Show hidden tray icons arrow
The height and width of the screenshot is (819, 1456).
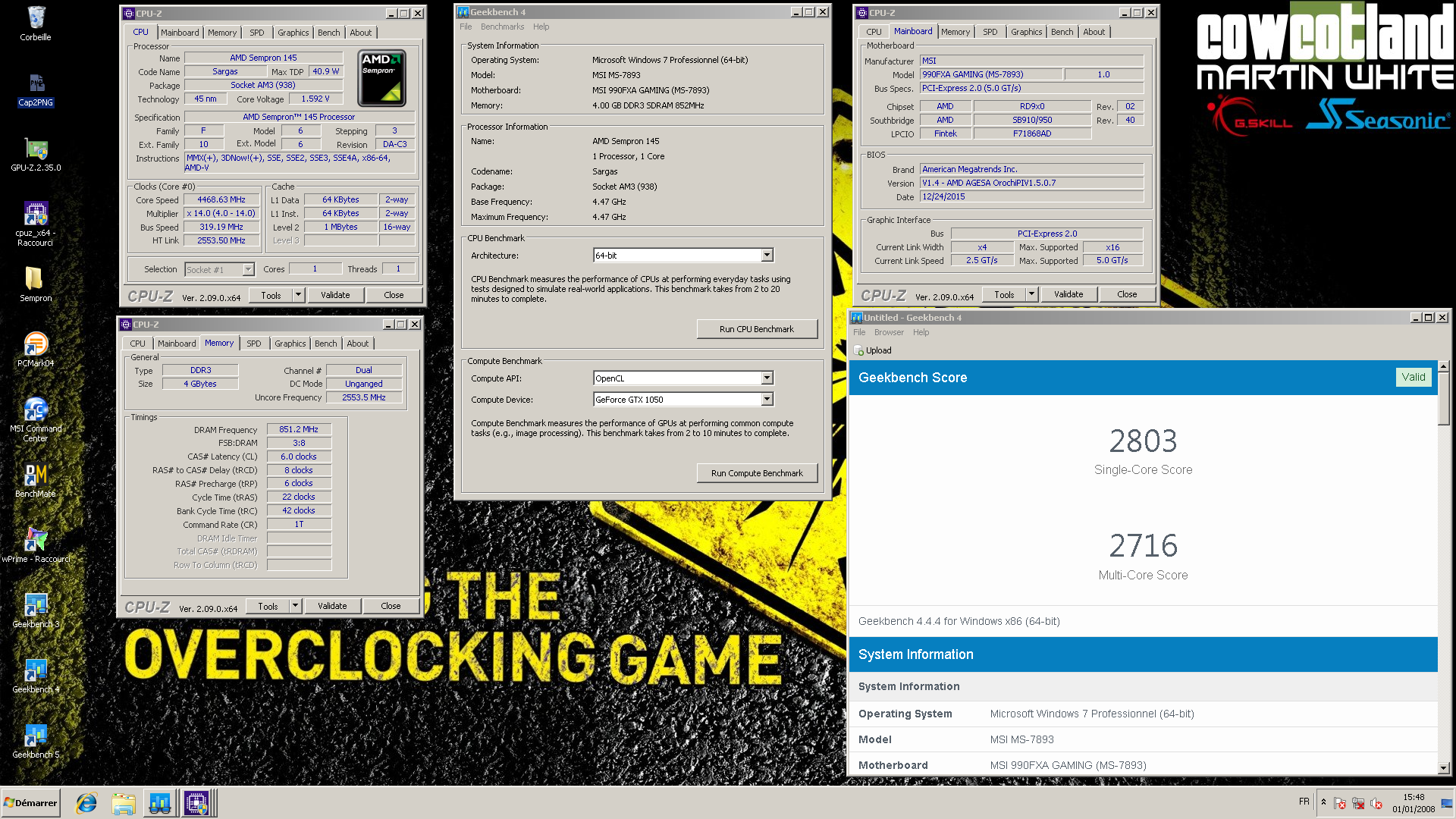click(1323, 802)
